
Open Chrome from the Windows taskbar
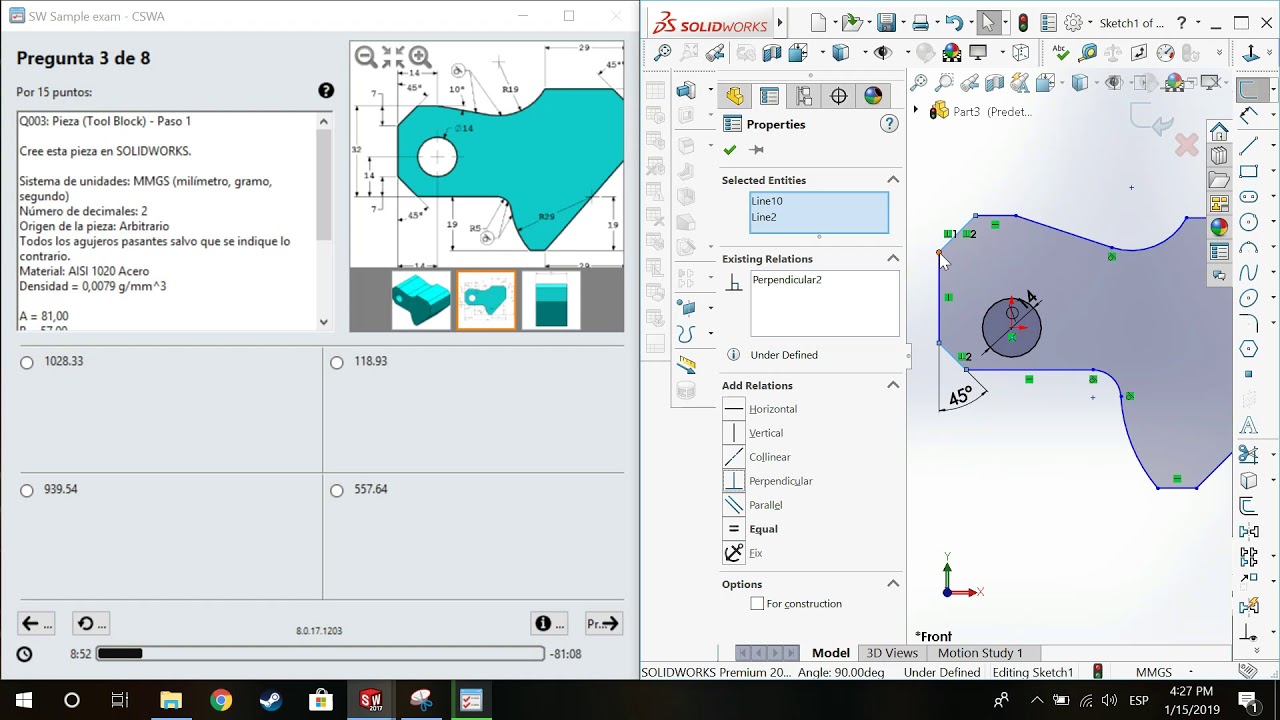tap(221, 700)
